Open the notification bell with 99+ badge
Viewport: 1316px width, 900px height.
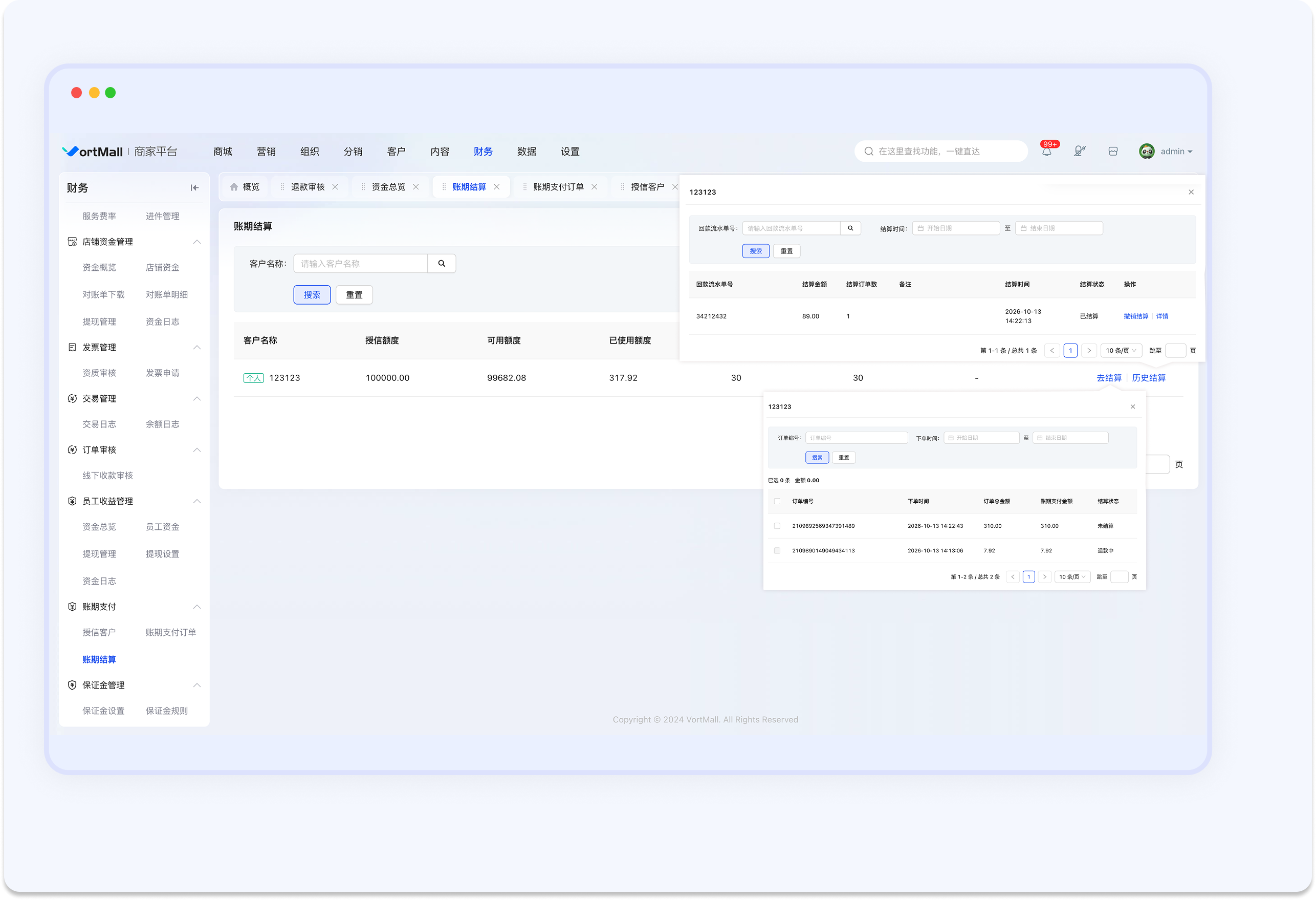(1046, 152)
